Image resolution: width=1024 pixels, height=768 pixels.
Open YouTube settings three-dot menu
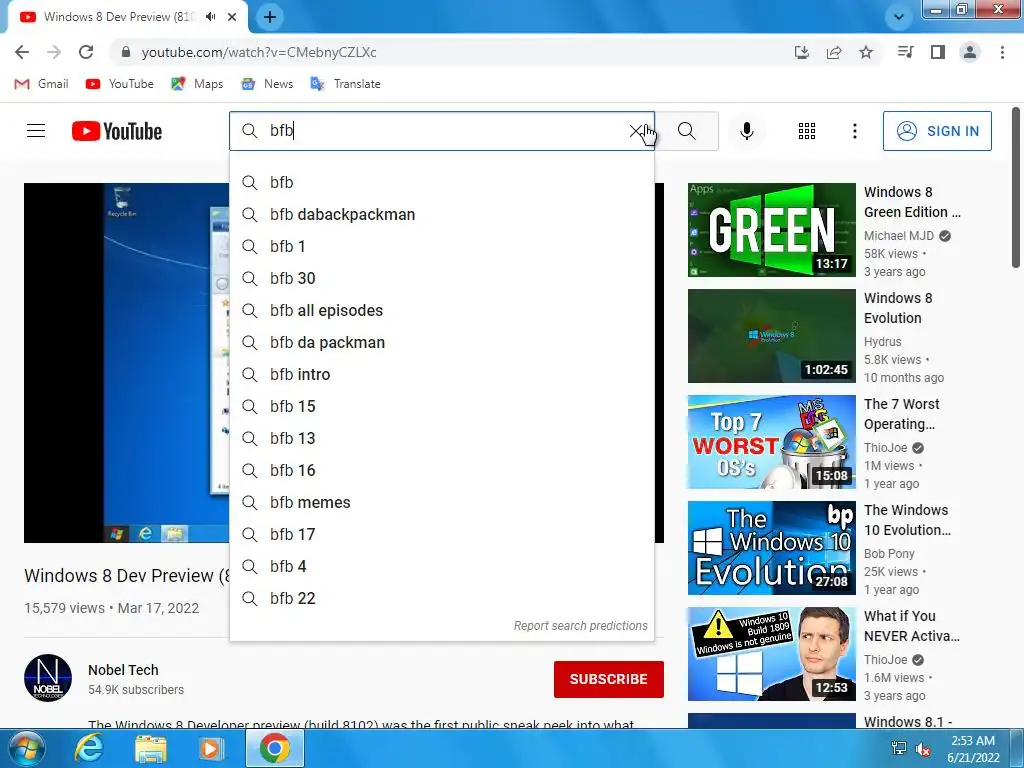[x=854, y=131]
